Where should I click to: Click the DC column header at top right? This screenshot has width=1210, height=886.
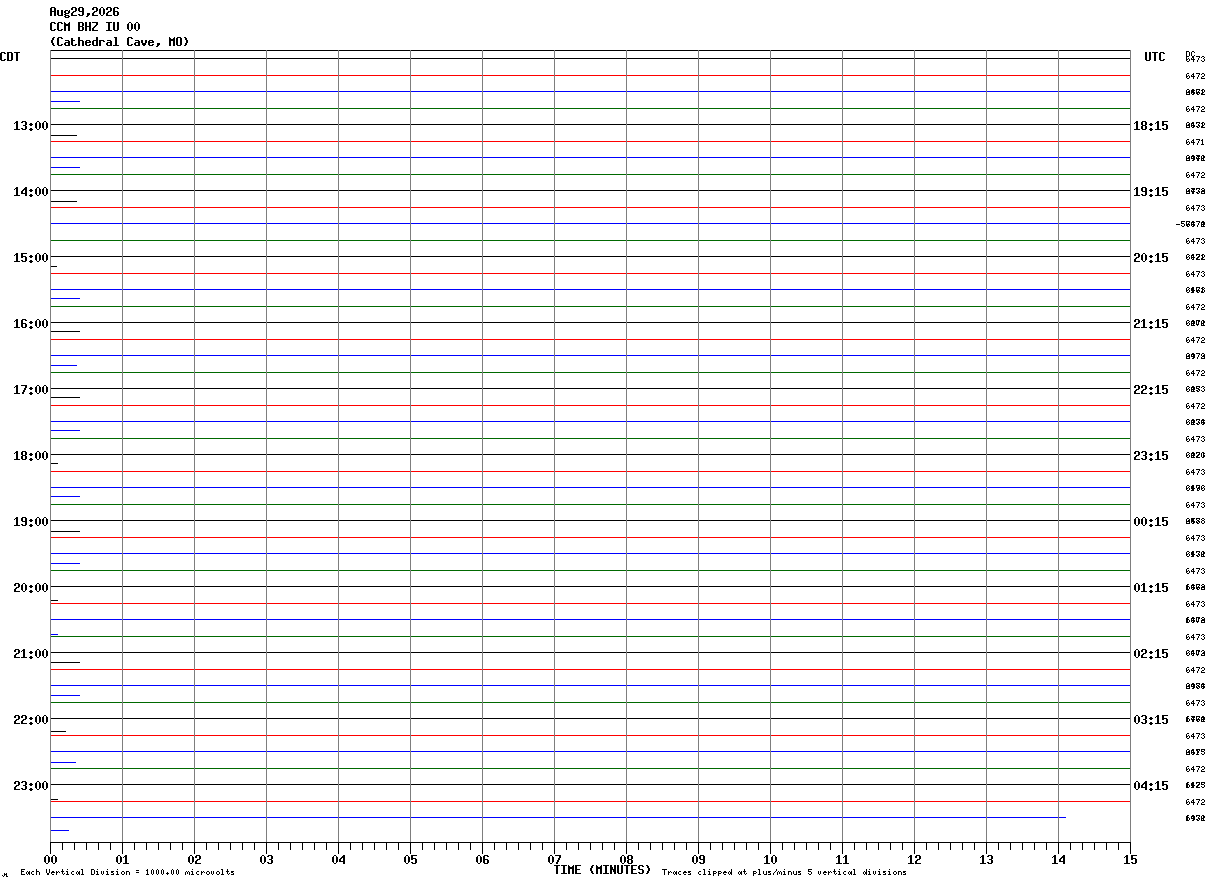1190,54
